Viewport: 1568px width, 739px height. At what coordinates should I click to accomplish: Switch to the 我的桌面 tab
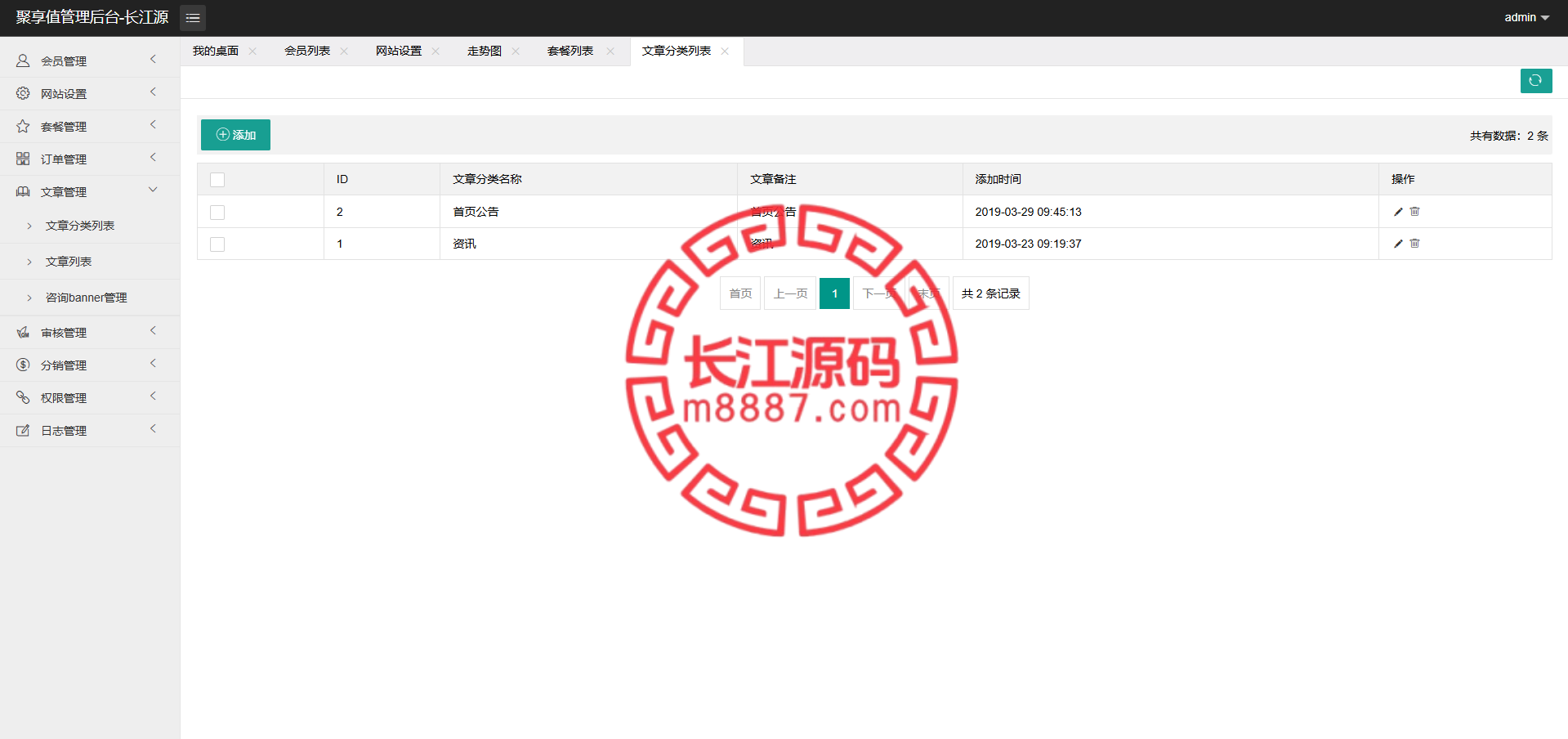[216, 51]
